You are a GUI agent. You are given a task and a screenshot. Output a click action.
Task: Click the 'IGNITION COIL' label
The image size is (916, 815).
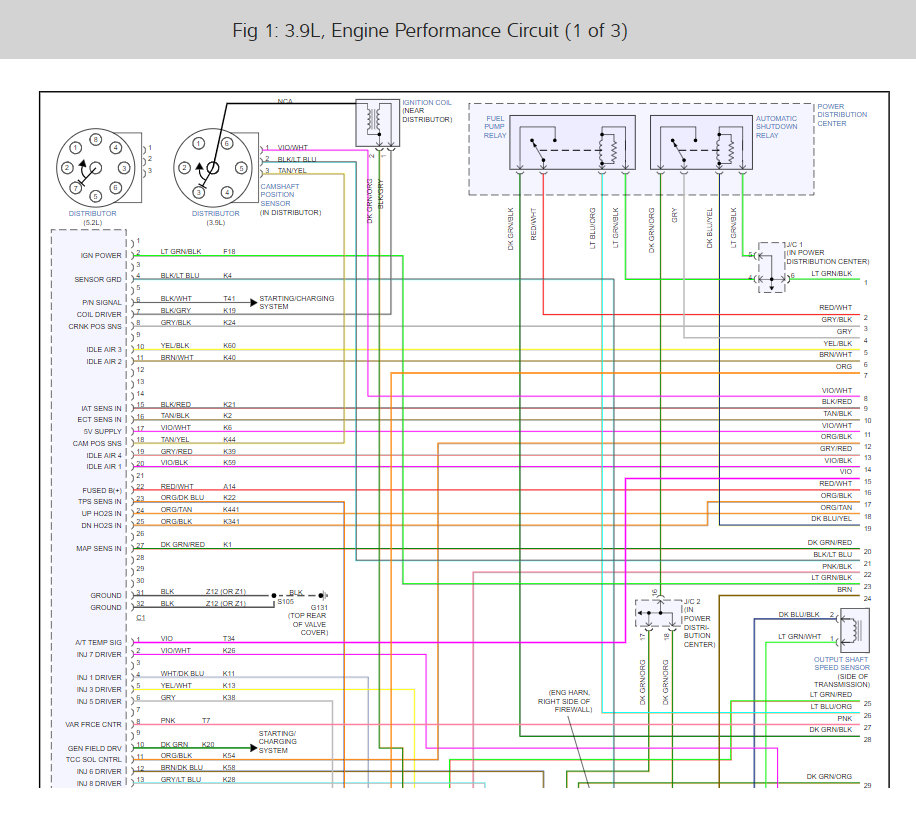pyautogui.click(x=426, y=102)
